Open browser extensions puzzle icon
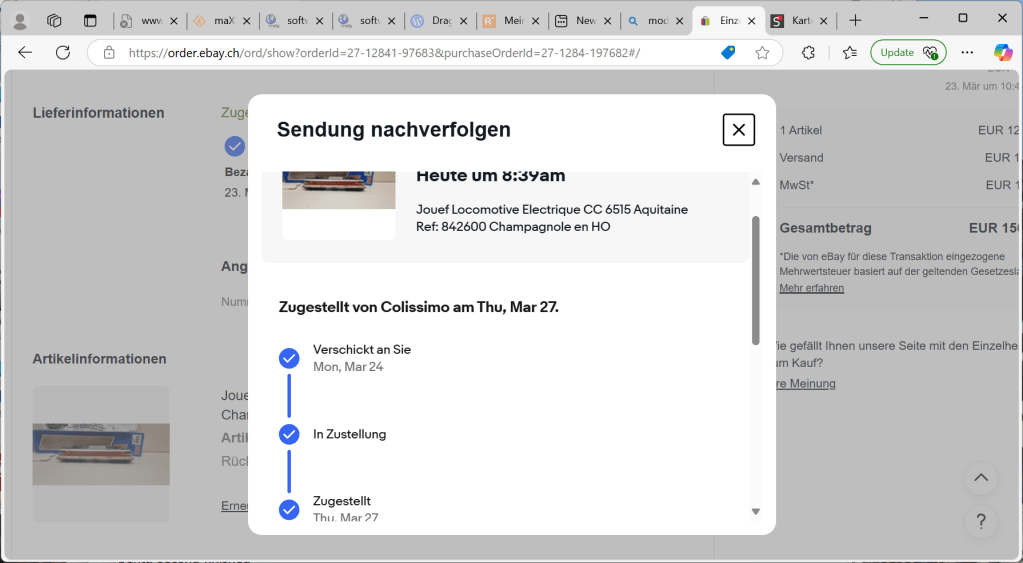The height and width of the screenshot is (563, 1023). click(808, 53)
